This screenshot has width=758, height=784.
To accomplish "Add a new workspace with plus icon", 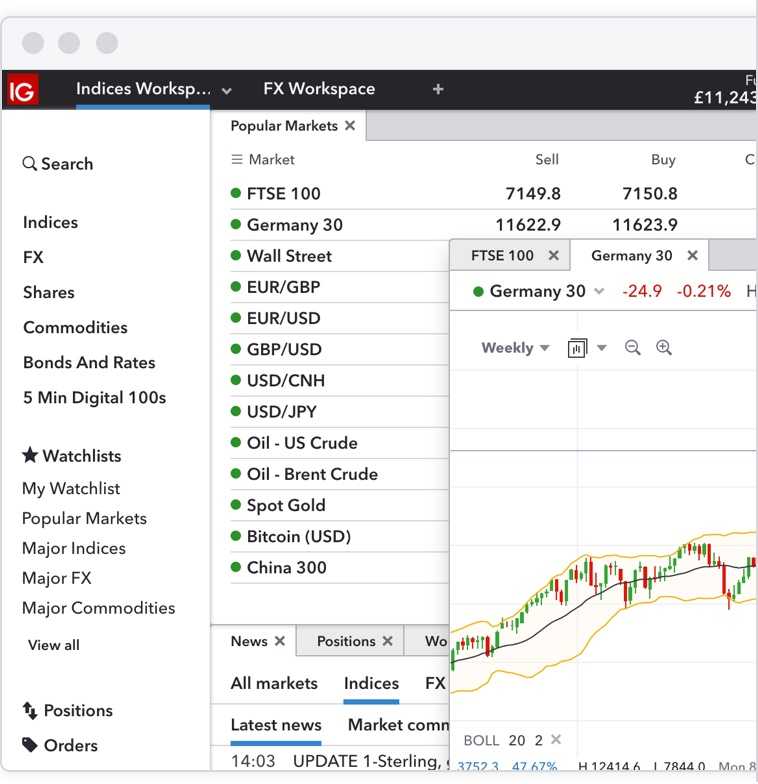I will point(438,89).
